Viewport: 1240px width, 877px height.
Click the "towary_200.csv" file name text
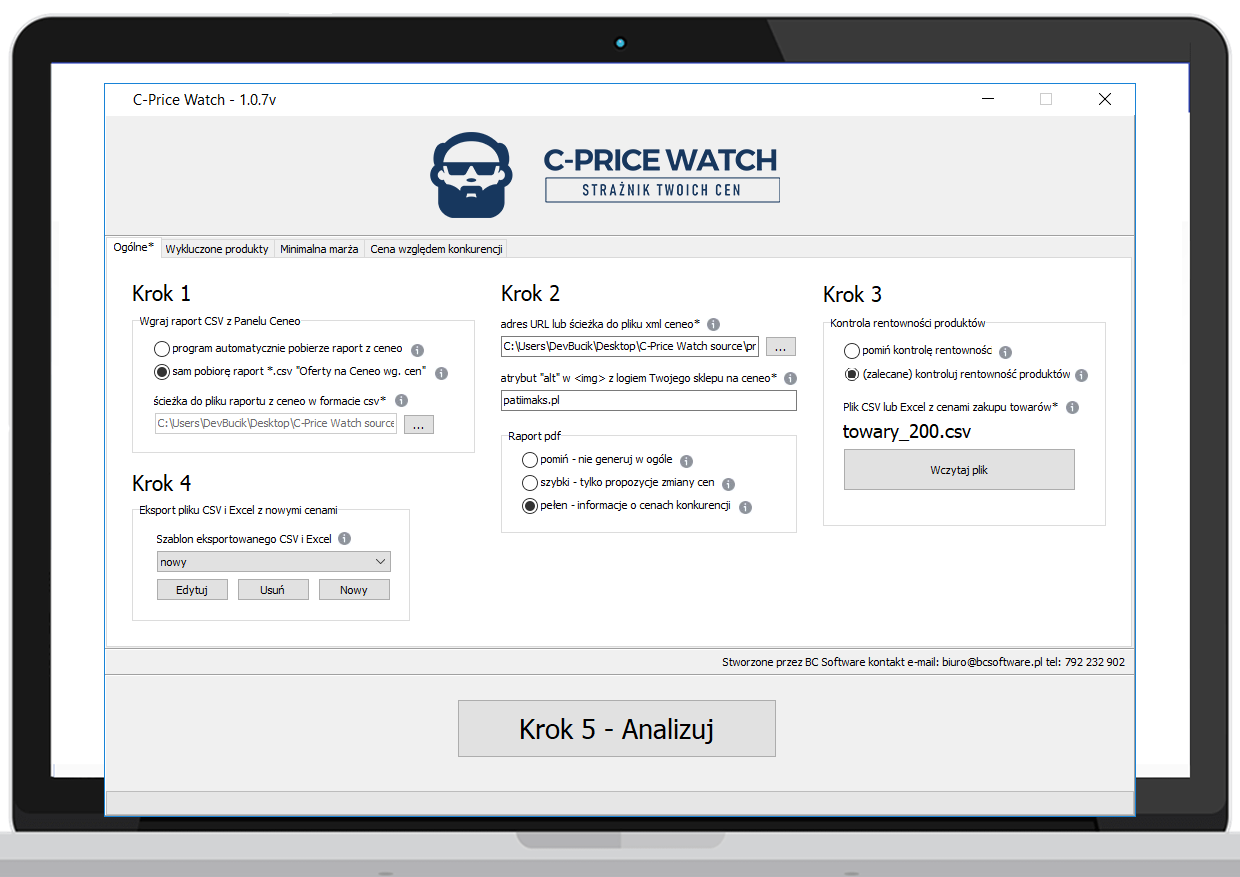(x=907, y=432)
